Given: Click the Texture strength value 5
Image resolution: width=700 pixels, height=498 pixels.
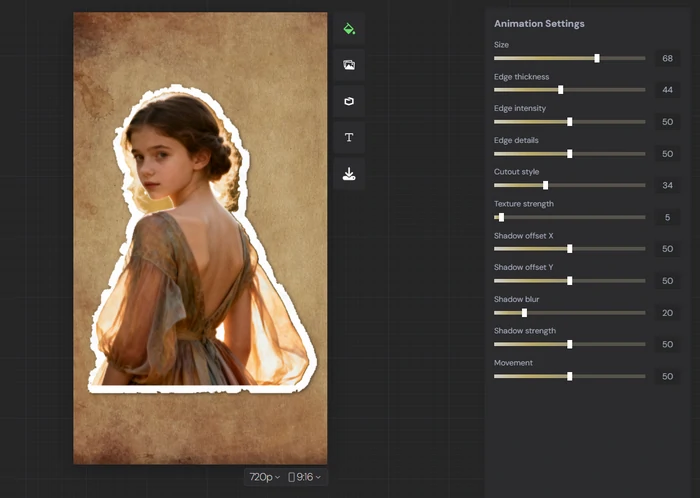Looking at the screenshot, I should [x=667, y=217].
